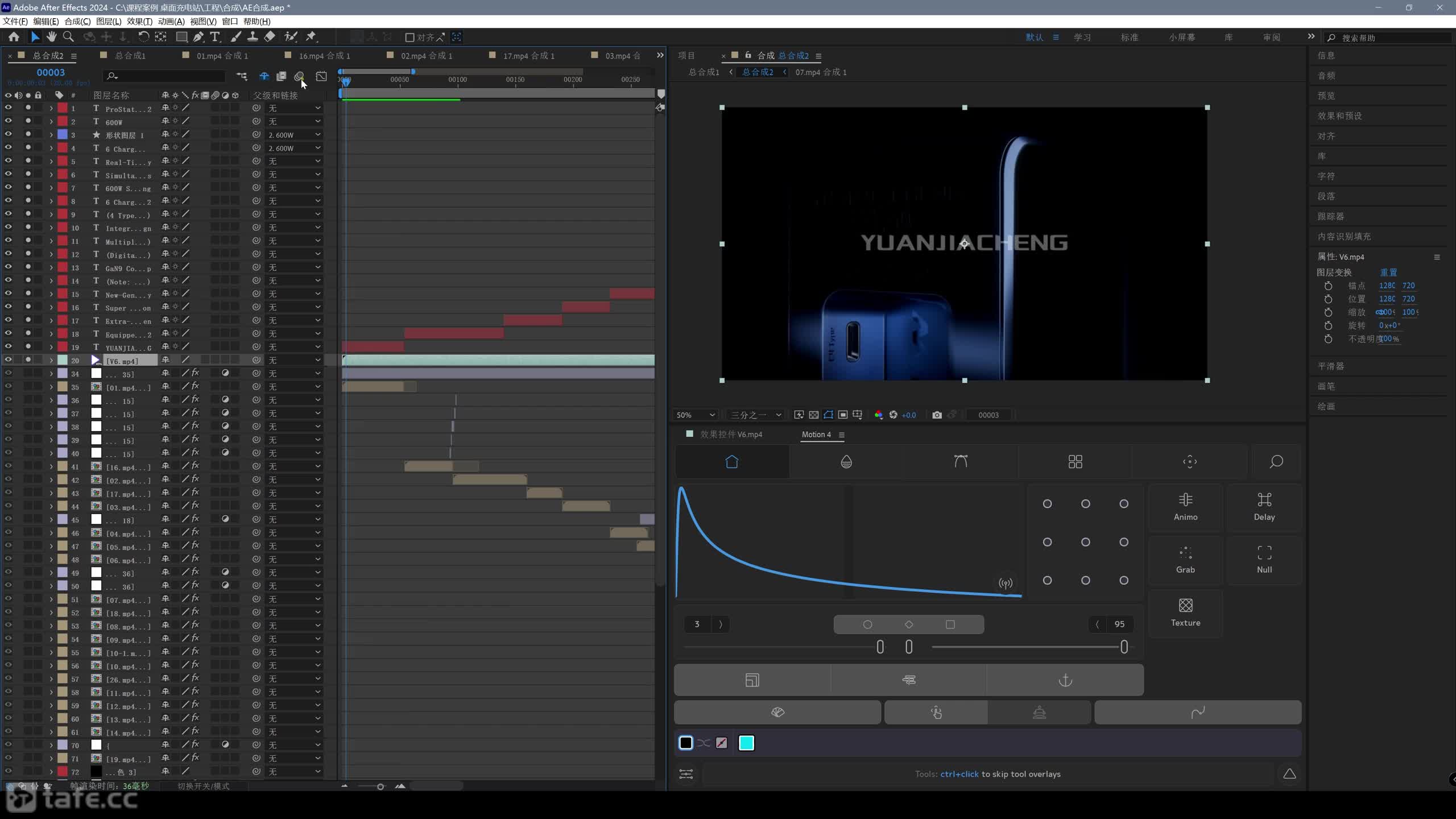Screen dimensions: 1456x819
Task: Click the Texture tool in Motion 4
Action: [1185, 613]
